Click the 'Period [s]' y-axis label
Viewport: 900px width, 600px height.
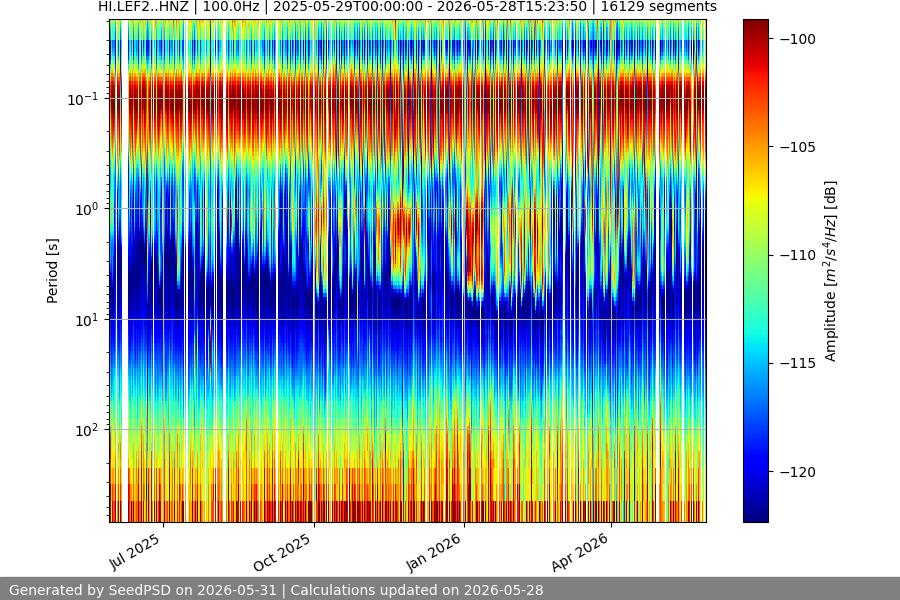pos(52,271)
